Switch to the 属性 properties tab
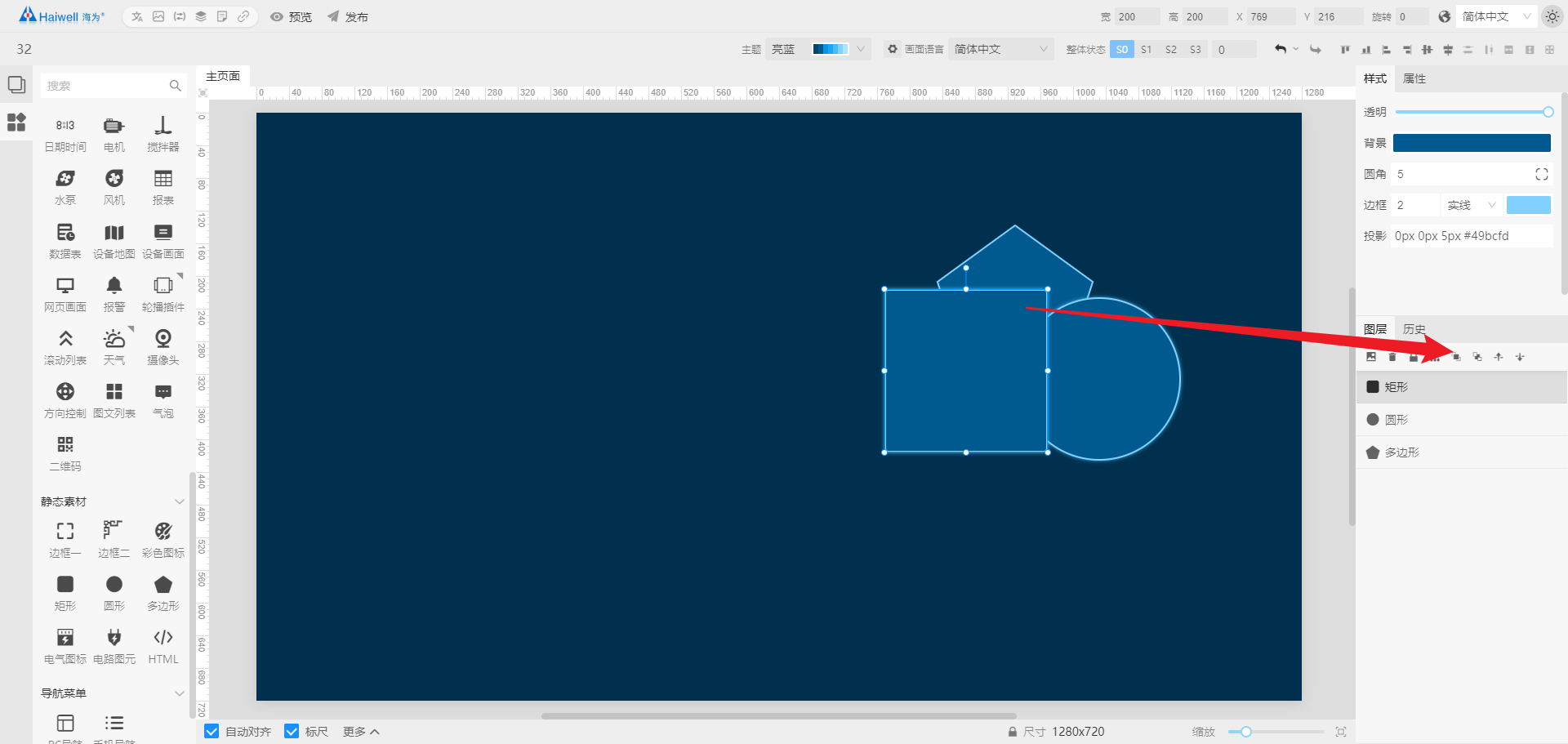Image resolution: width=1568 pixels, height=744 pixels. coord(1414,78)
